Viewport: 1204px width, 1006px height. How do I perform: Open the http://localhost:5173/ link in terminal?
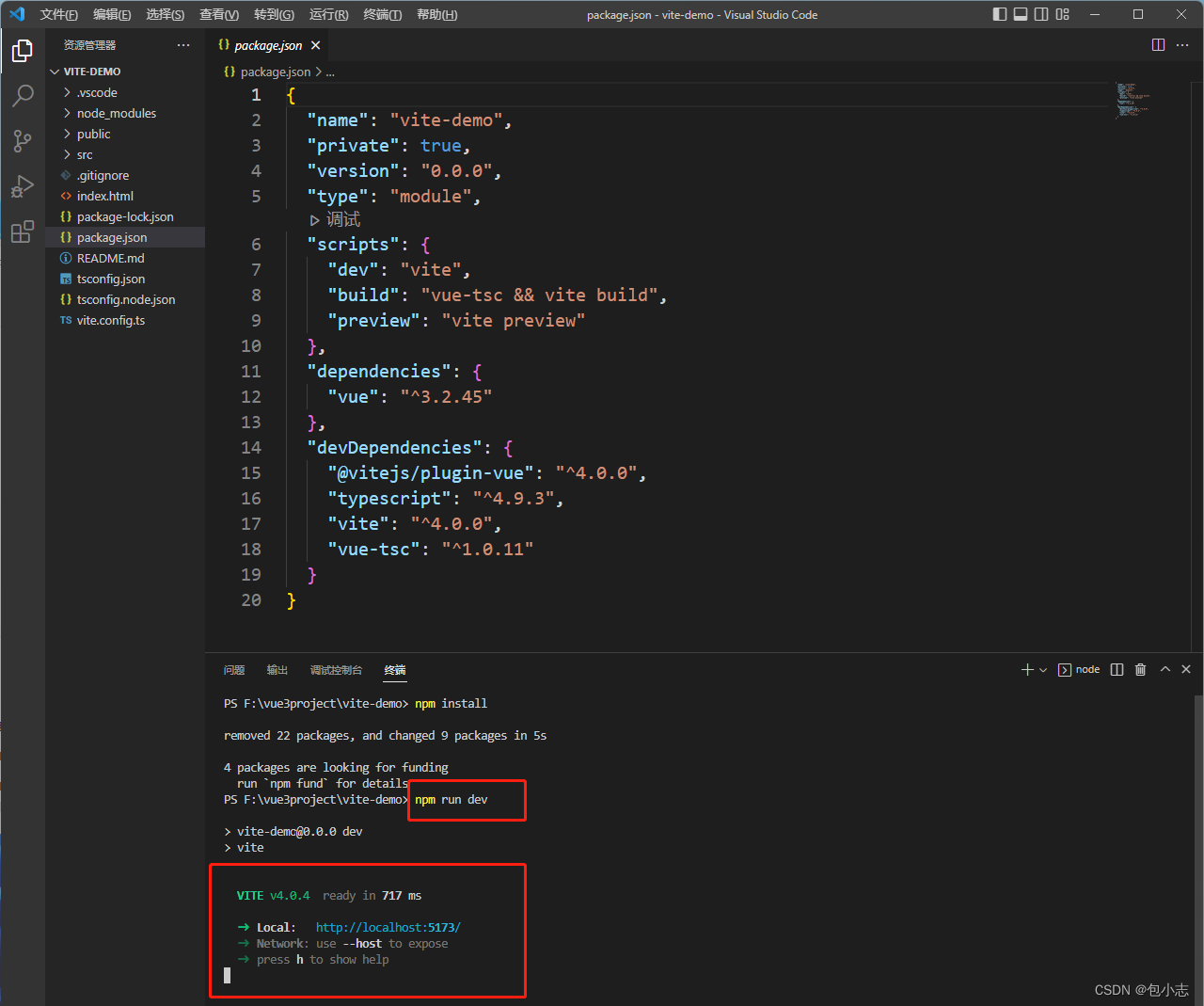[x=388, y=927]
